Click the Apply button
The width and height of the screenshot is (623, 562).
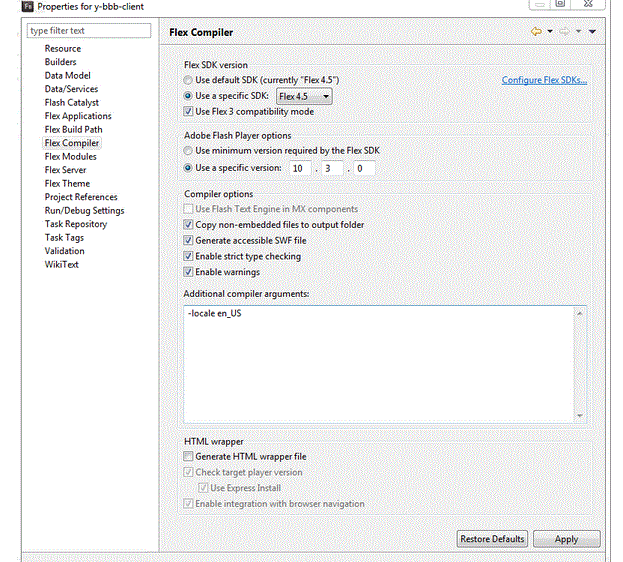click(566, 539)
